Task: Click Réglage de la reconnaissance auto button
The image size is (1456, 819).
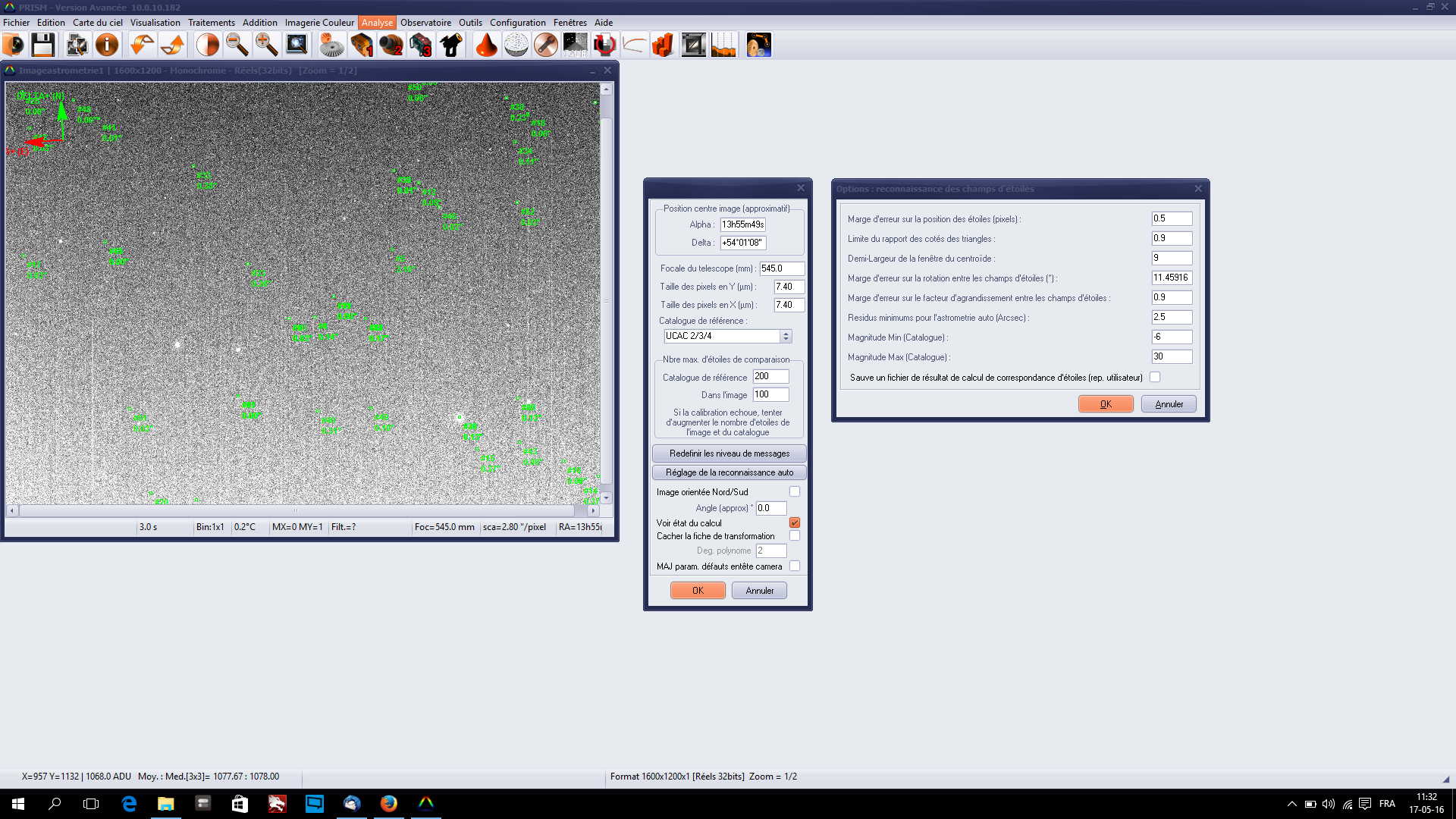Action: 729,472
